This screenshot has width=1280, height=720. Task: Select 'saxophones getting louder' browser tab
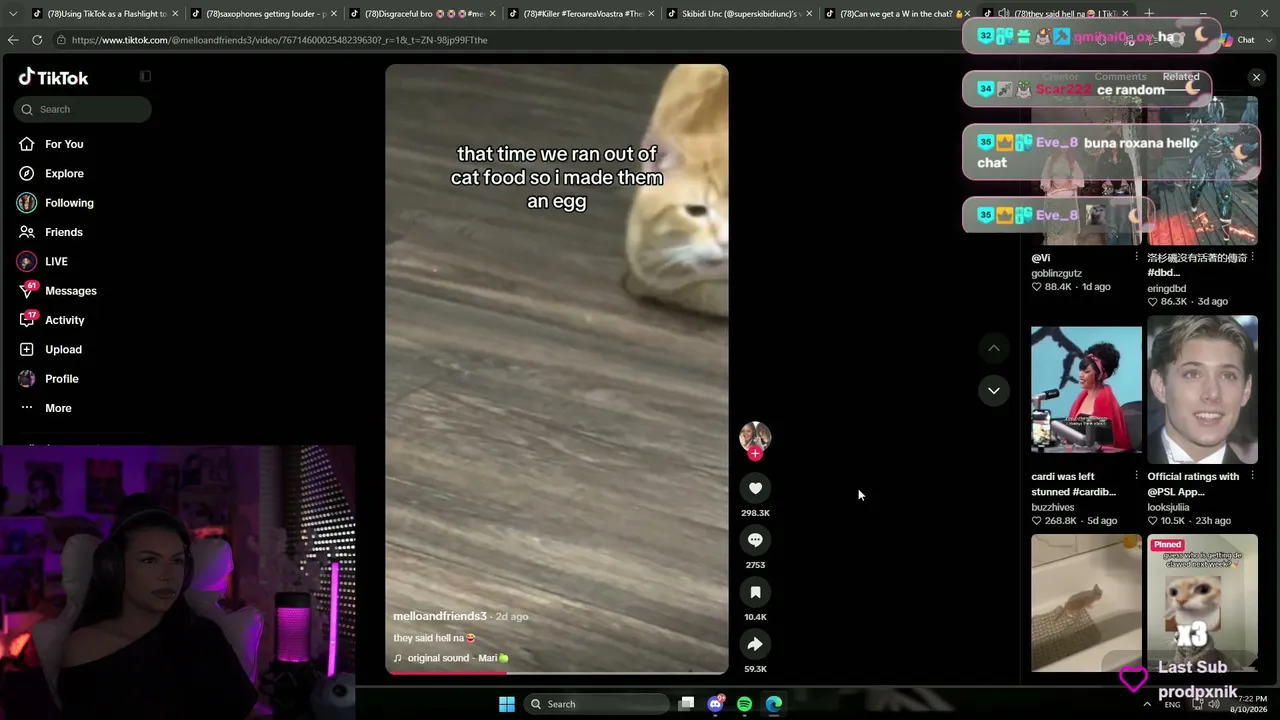(x=264, y=14)
